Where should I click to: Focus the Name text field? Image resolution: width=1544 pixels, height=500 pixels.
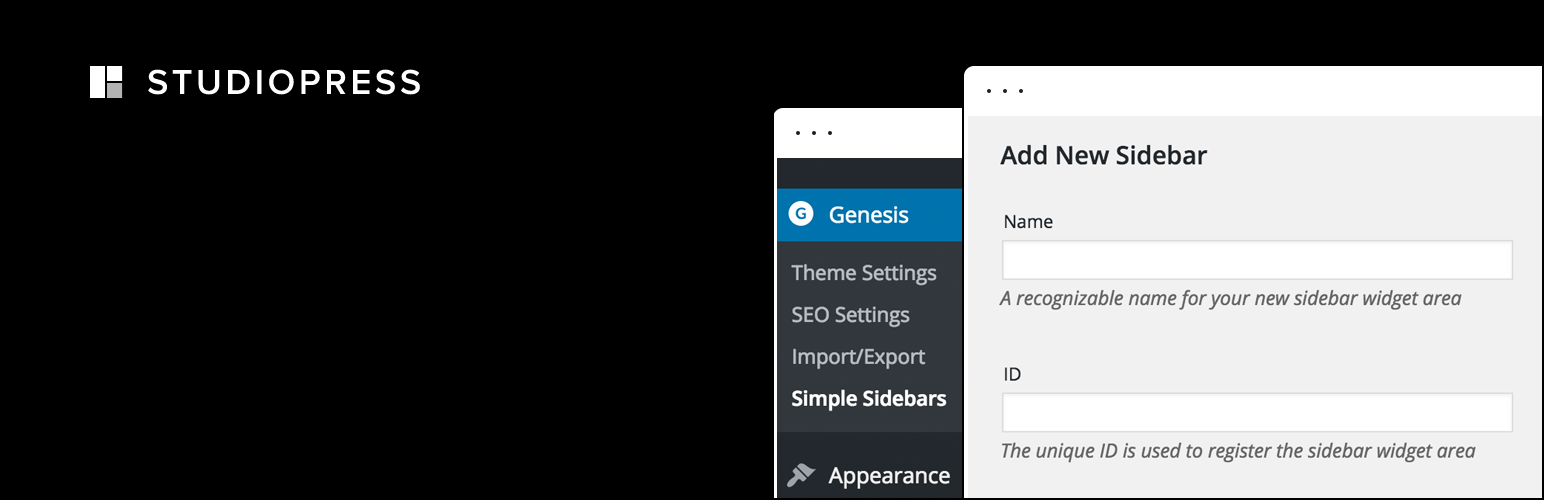point(1256,260)
